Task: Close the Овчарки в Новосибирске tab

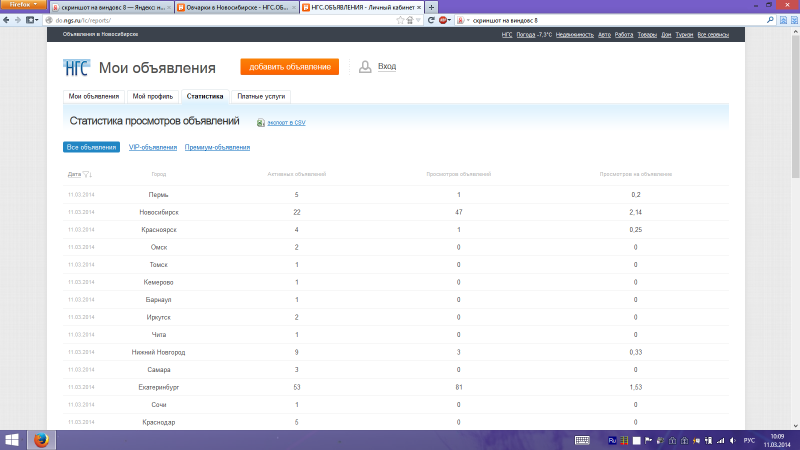Action: click(294, 8)
